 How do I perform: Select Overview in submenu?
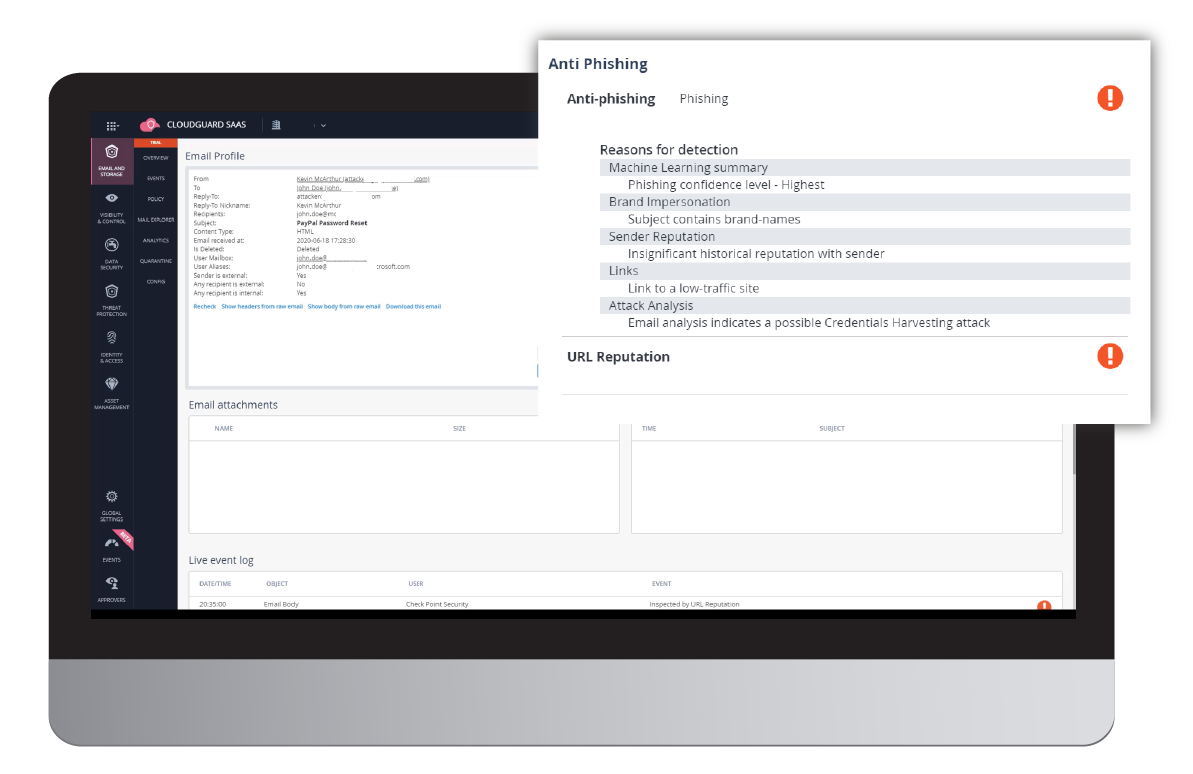point(156,158)
